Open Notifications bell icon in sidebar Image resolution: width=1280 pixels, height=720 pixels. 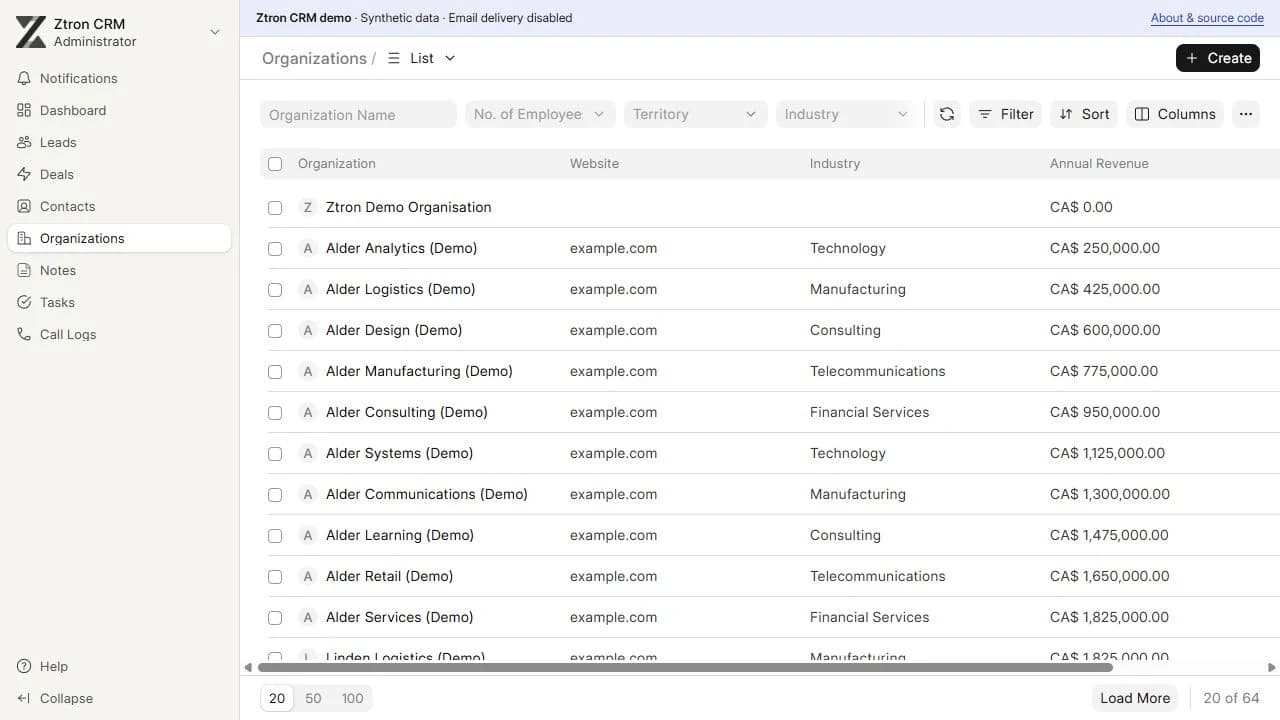click(x=24, y=78)
